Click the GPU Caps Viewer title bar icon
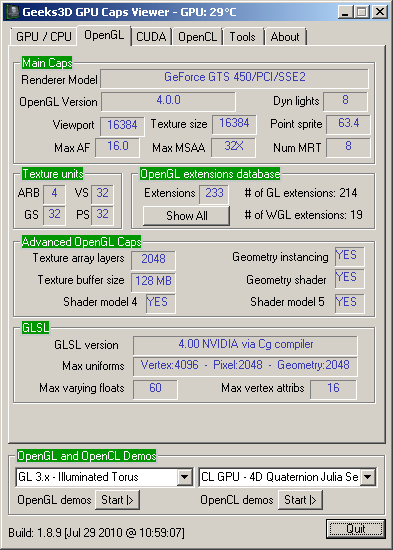Image resolution: width=393 pixels, height=550 pixels. click(x=13, y=12)
